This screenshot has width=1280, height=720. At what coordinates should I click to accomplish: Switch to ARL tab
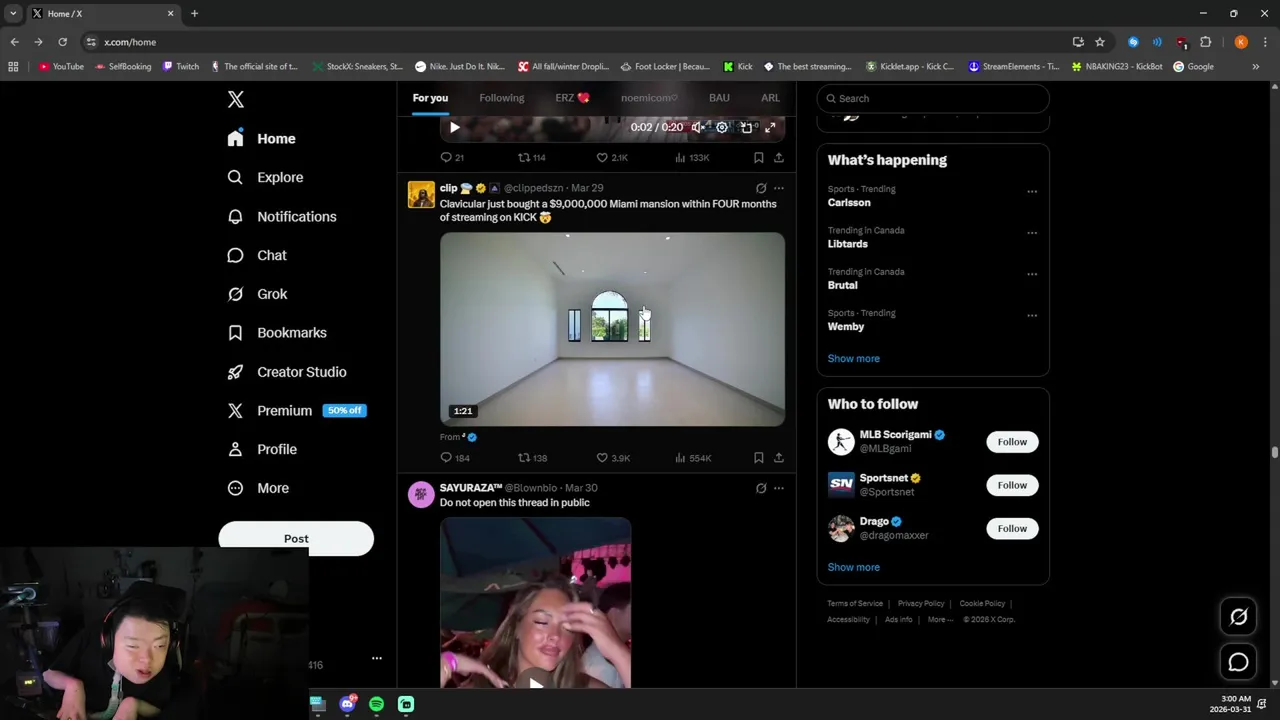(770, 98)
